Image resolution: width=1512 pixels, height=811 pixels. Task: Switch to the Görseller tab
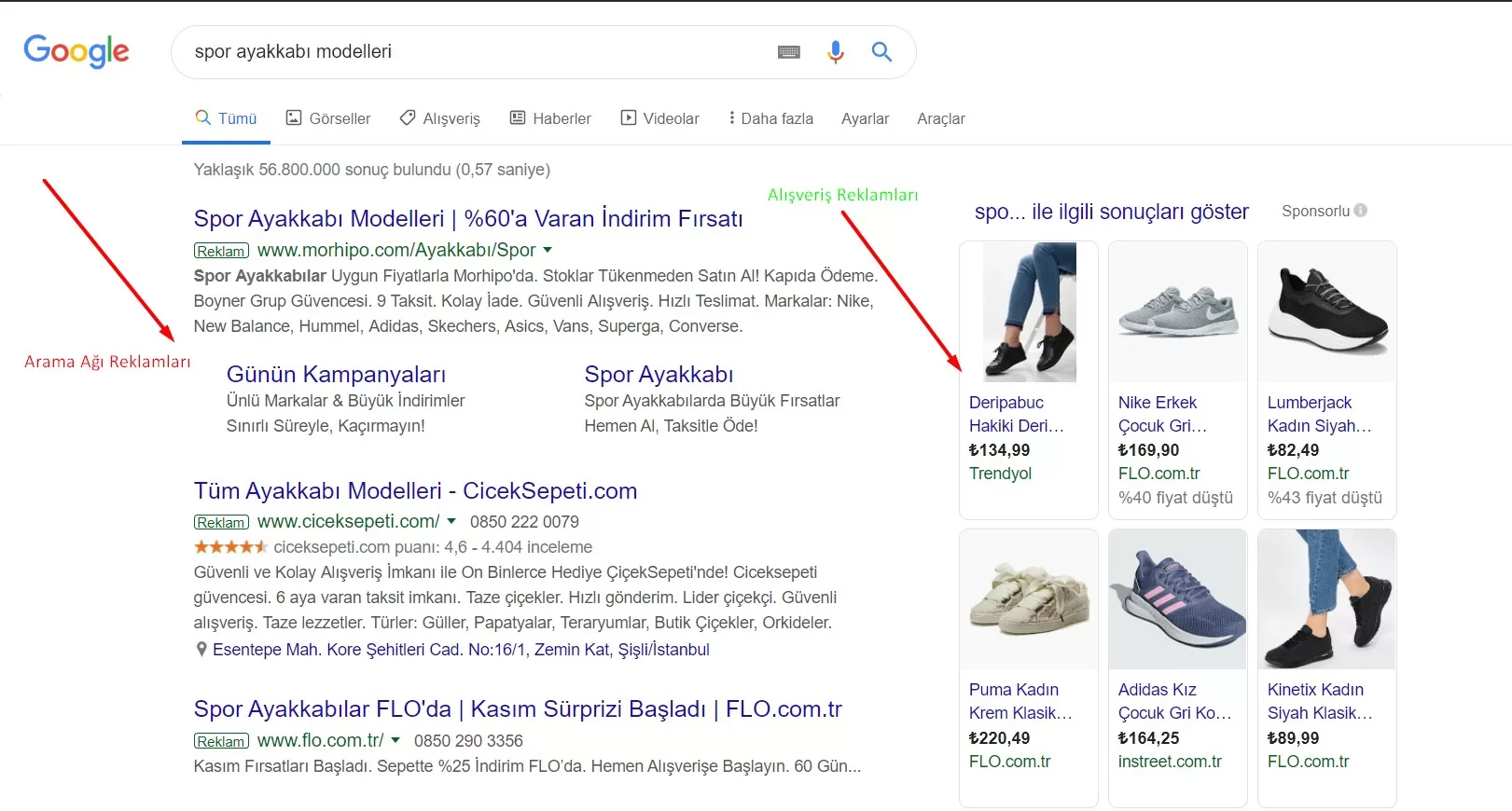[327, 118]
